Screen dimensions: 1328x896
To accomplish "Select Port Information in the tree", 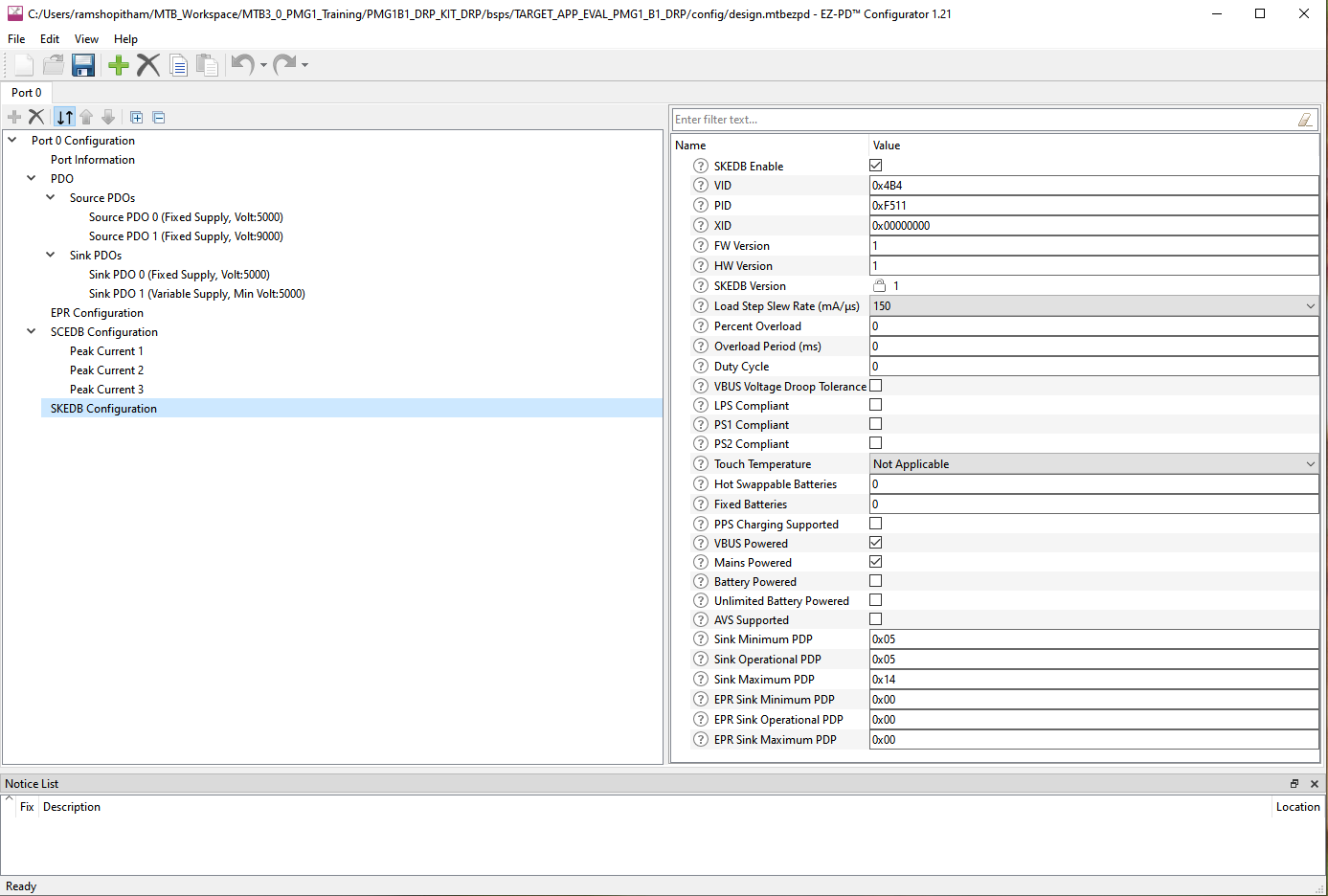I will point(93,160).
